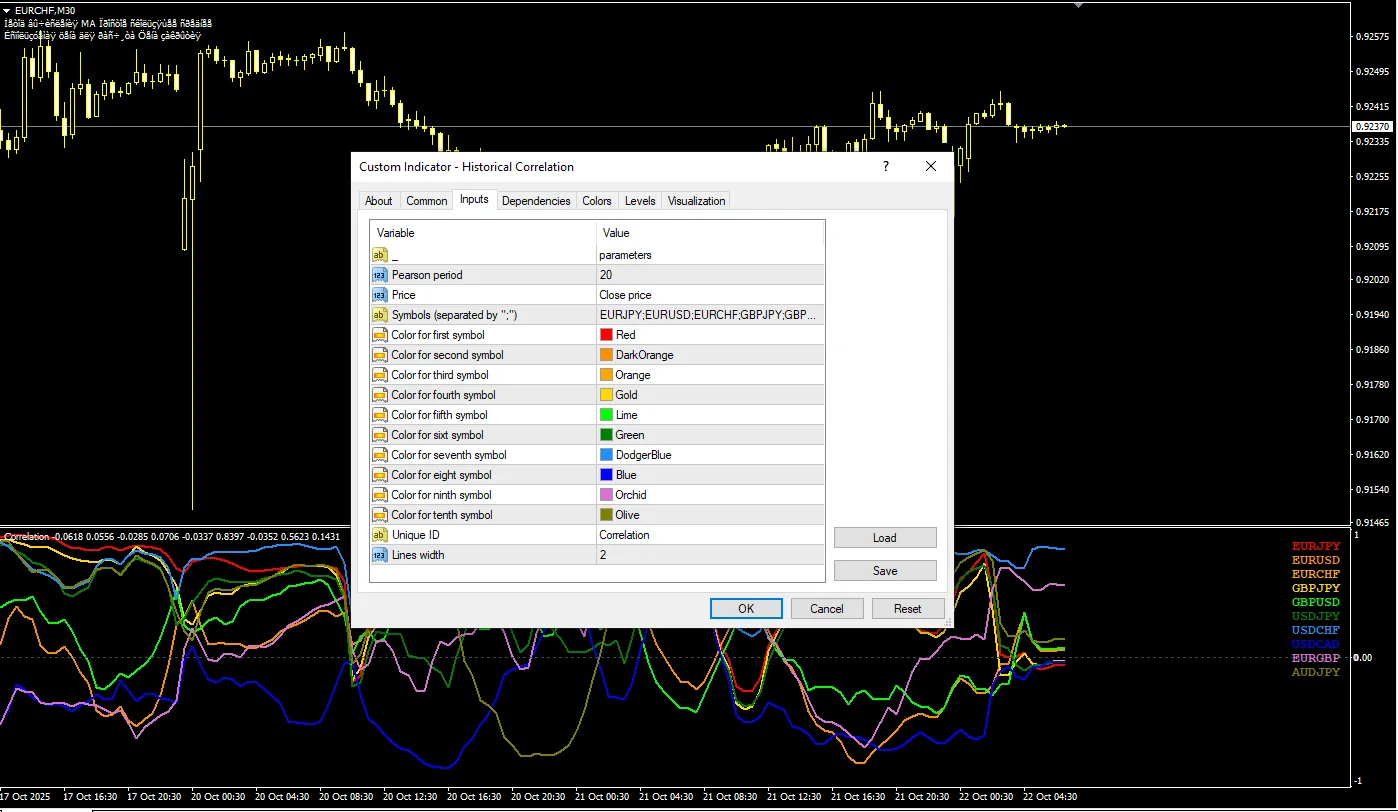The image size is (1398, 812).
Task: Click the icon next to Price variable
Action: (379, 295)
